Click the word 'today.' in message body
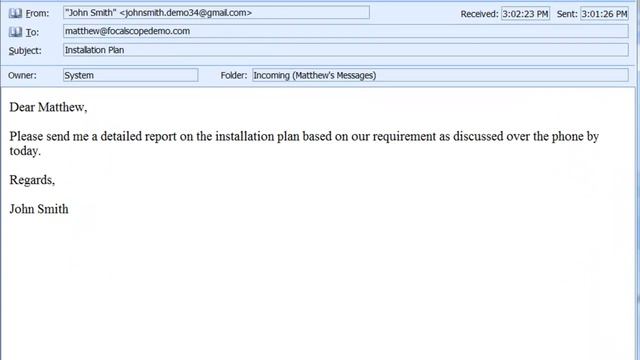Viewport: 640px width, 360px height. 25,151
